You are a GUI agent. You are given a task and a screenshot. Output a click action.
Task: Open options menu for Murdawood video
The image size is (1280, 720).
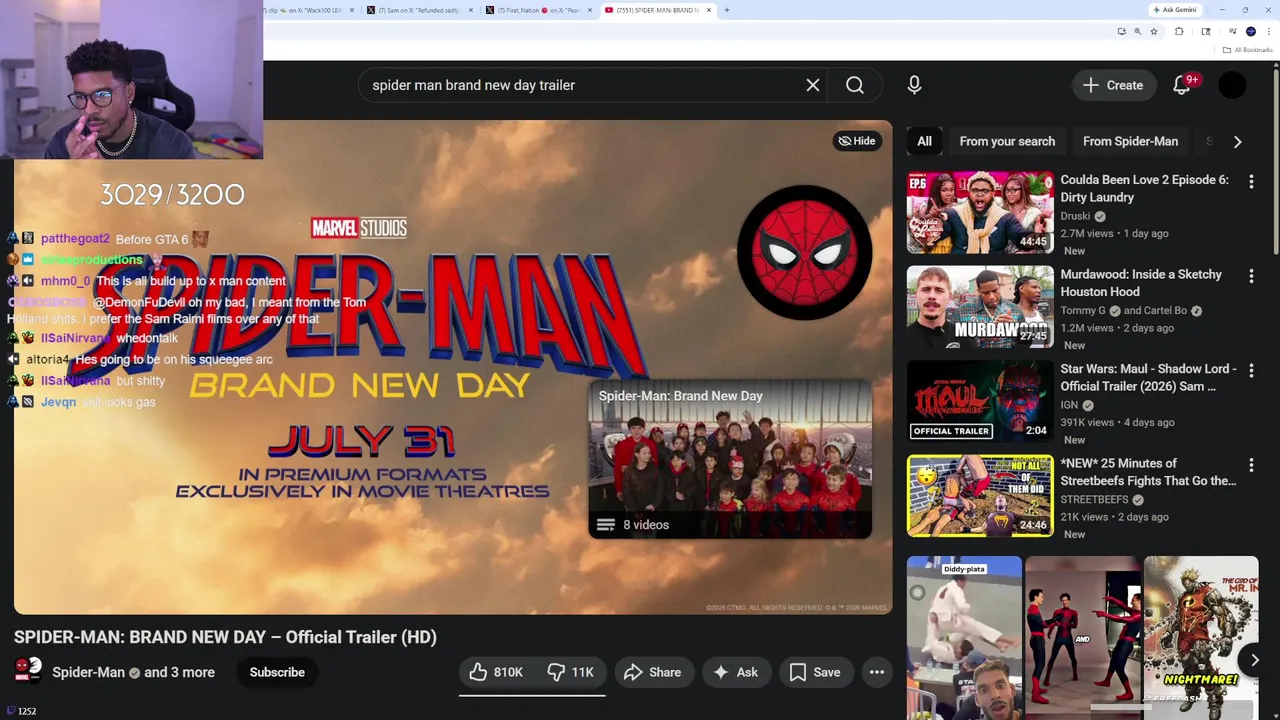[1251, 277]
